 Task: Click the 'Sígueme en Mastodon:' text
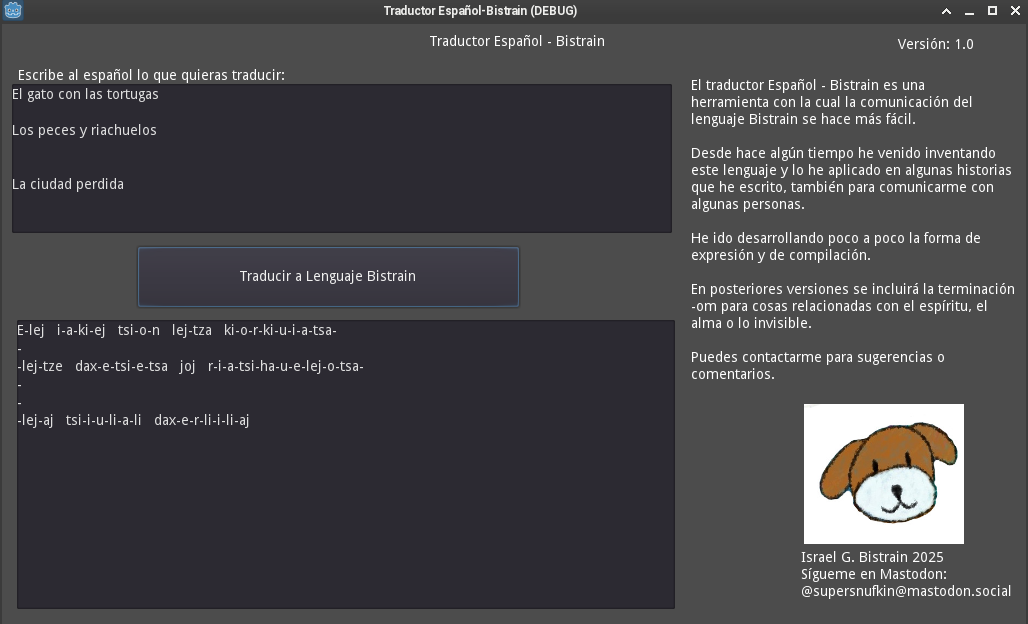[x=873, y=574]
